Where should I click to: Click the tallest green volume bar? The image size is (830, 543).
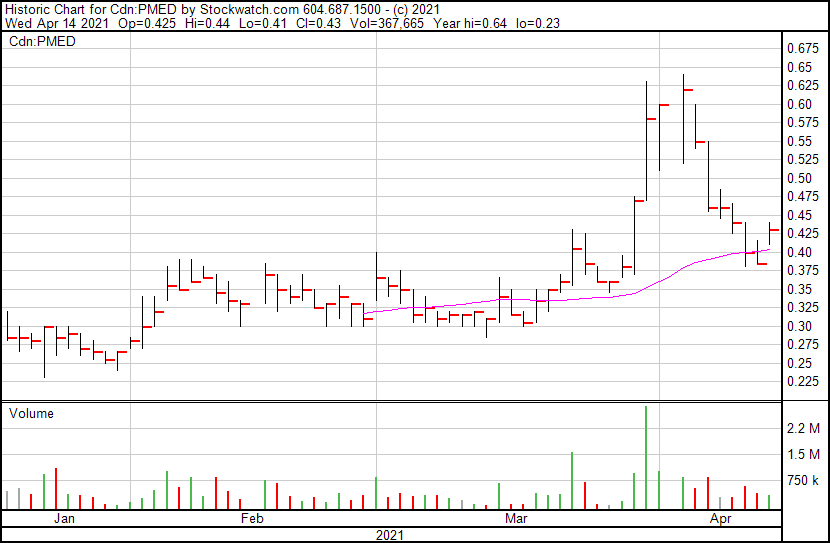click(x=646, y=457)
